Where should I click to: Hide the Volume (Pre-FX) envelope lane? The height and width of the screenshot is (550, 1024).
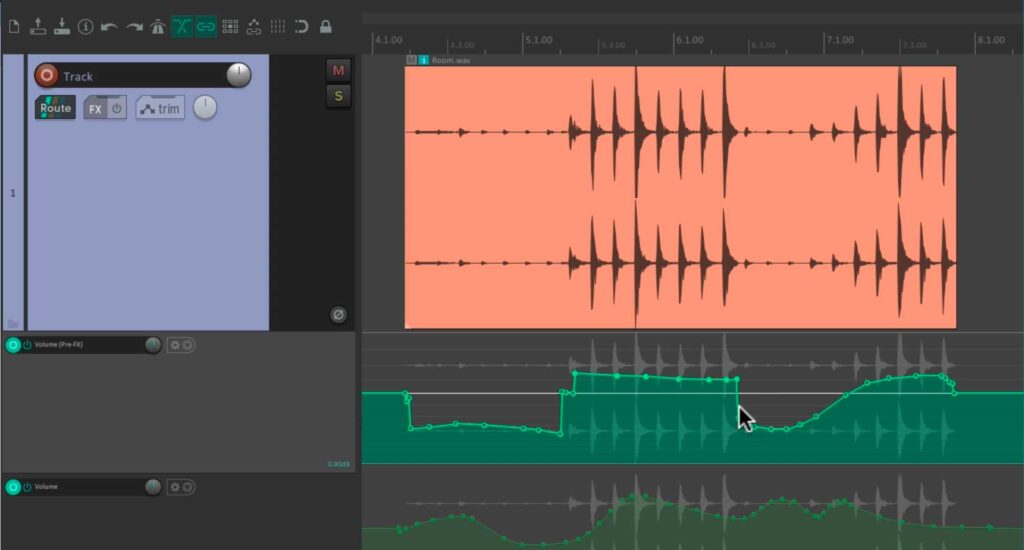click(187, 345)
